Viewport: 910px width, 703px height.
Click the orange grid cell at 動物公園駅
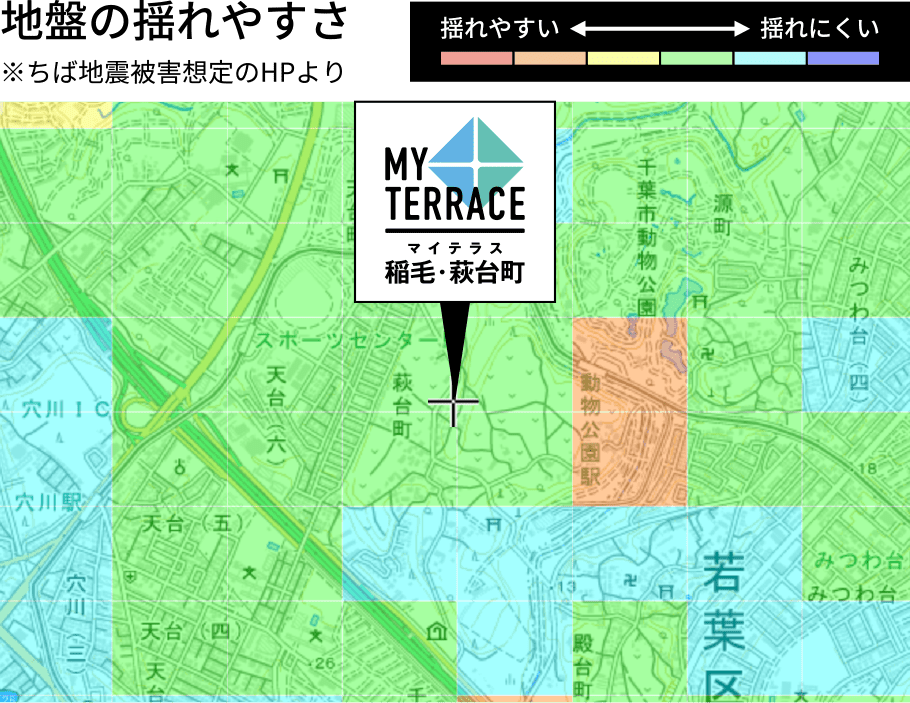630,412
